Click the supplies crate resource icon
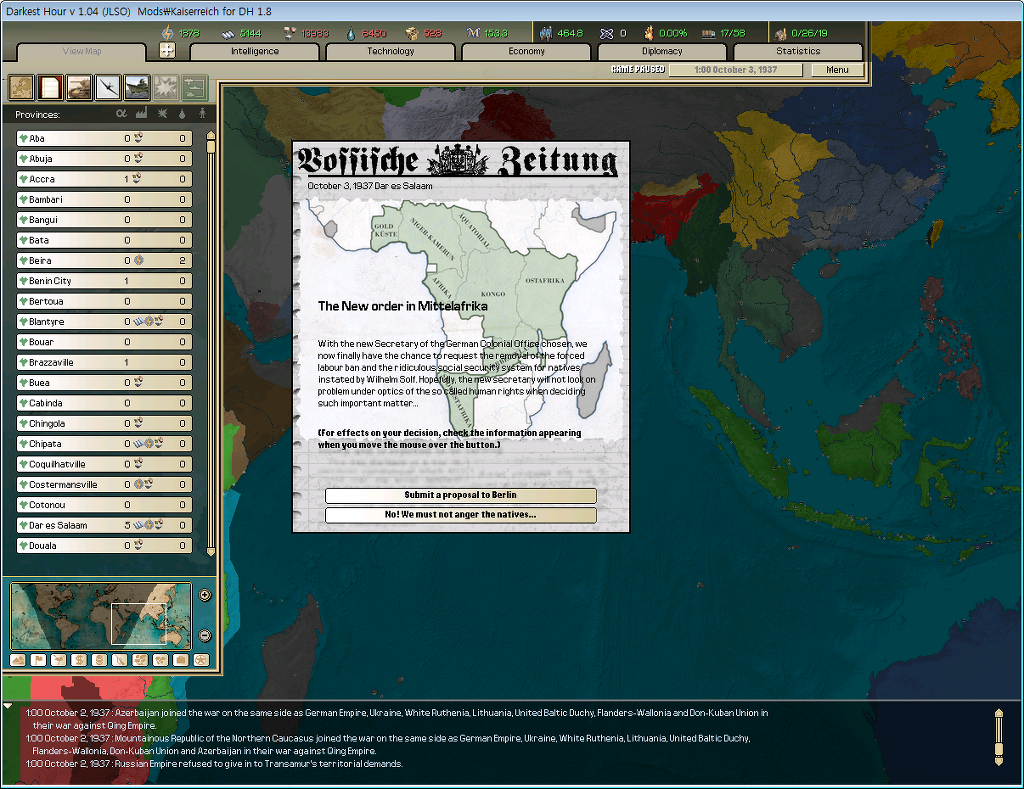Viewport: 1024px width, 789px height. [x=411, y=33]
